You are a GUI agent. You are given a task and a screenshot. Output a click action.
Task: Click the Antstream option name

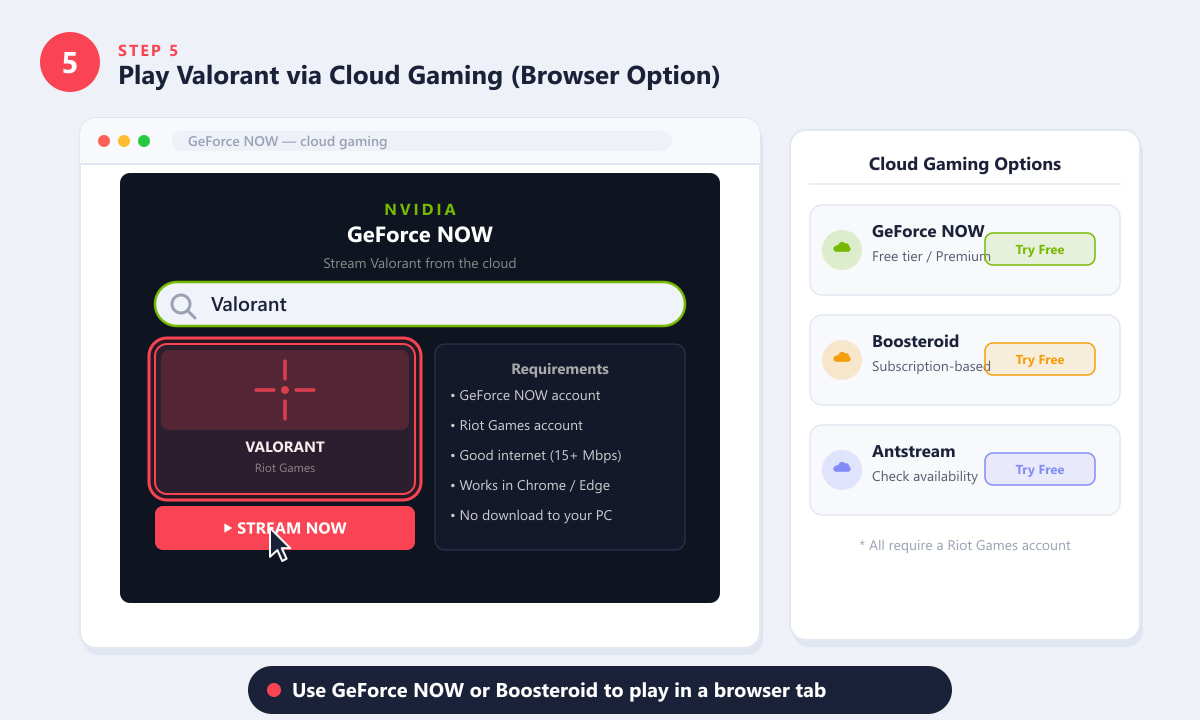pyautogui.click(x=913, y=451)
